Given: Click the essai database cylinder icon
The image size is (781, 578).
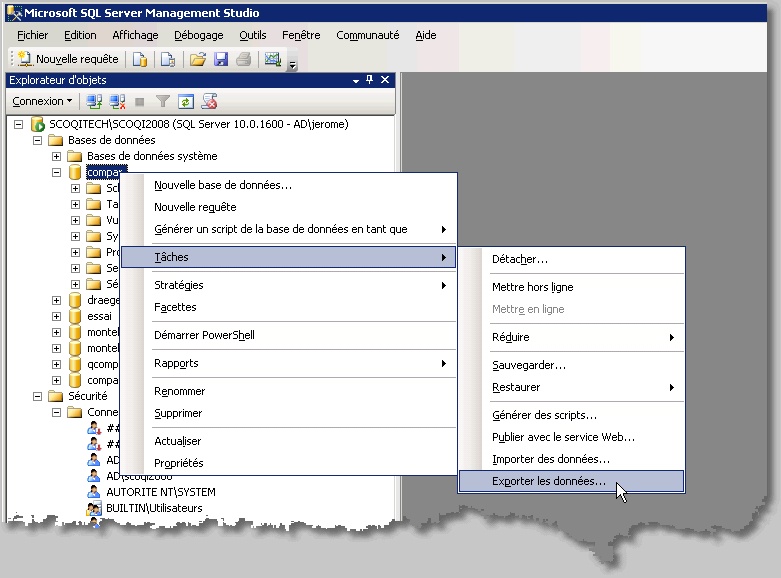Looking at the screenshot, I should tap(75, 316).
